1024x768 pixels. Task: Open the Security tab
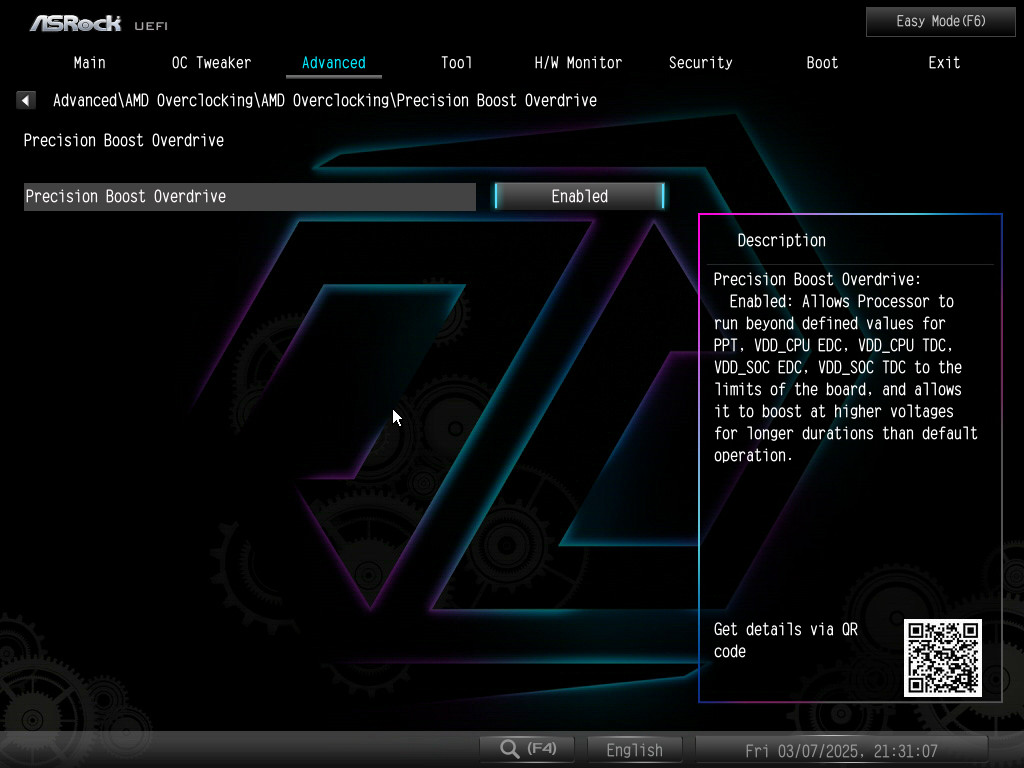[700, 63]
